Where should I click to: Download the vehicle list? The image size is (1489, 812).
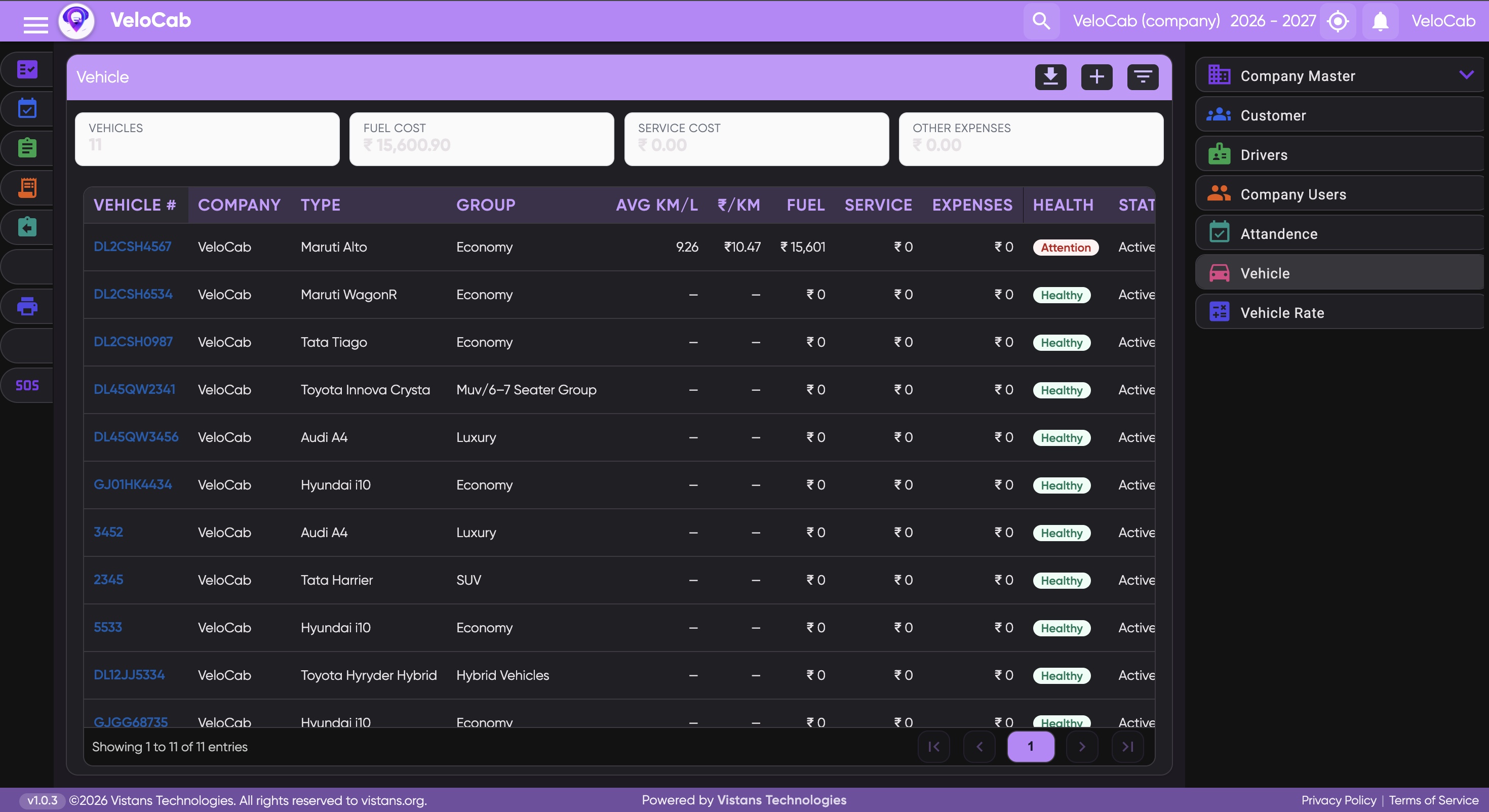tap(1050, 77)
